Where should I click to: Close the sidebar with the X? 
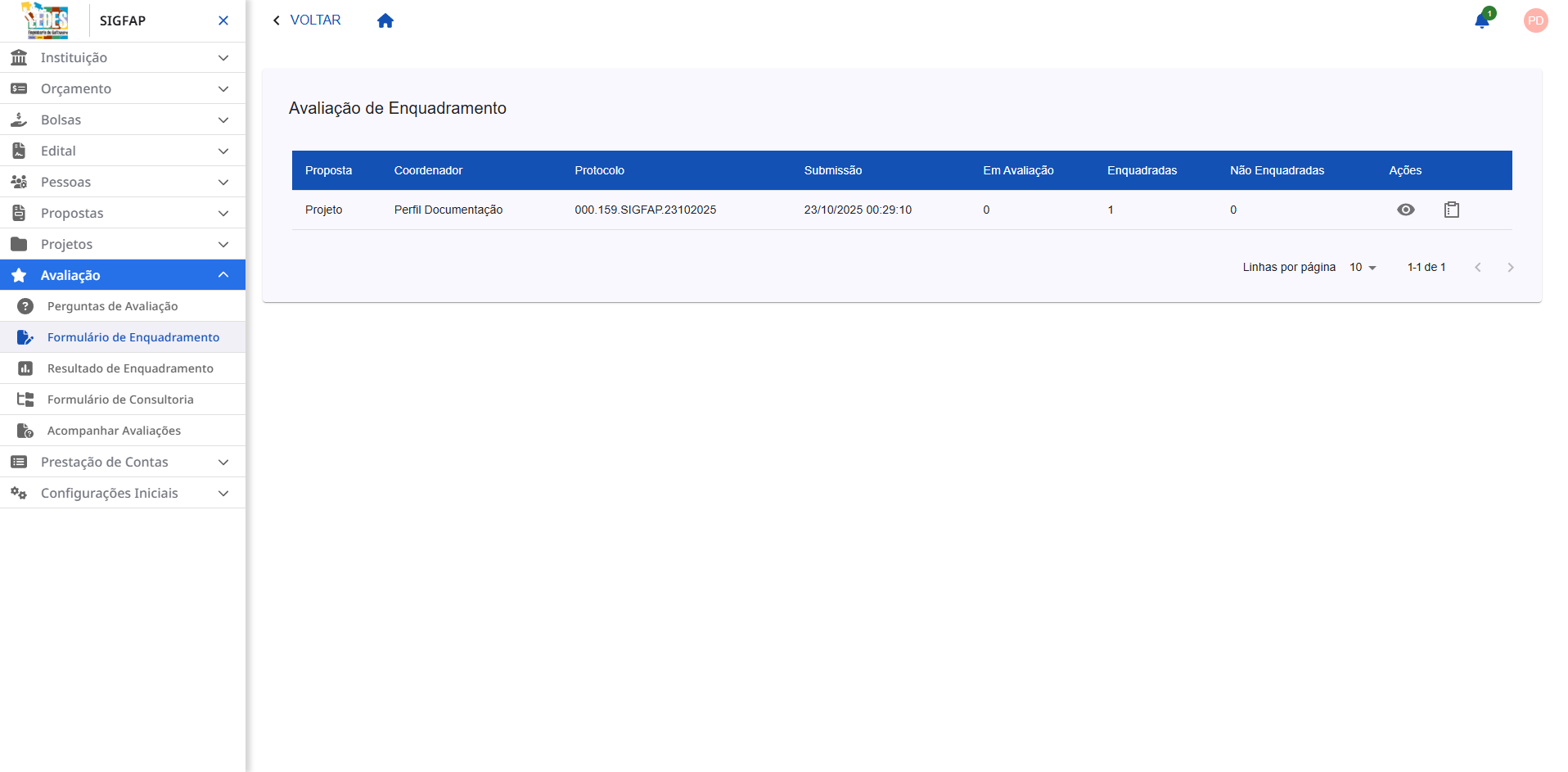tap(223, 20)
